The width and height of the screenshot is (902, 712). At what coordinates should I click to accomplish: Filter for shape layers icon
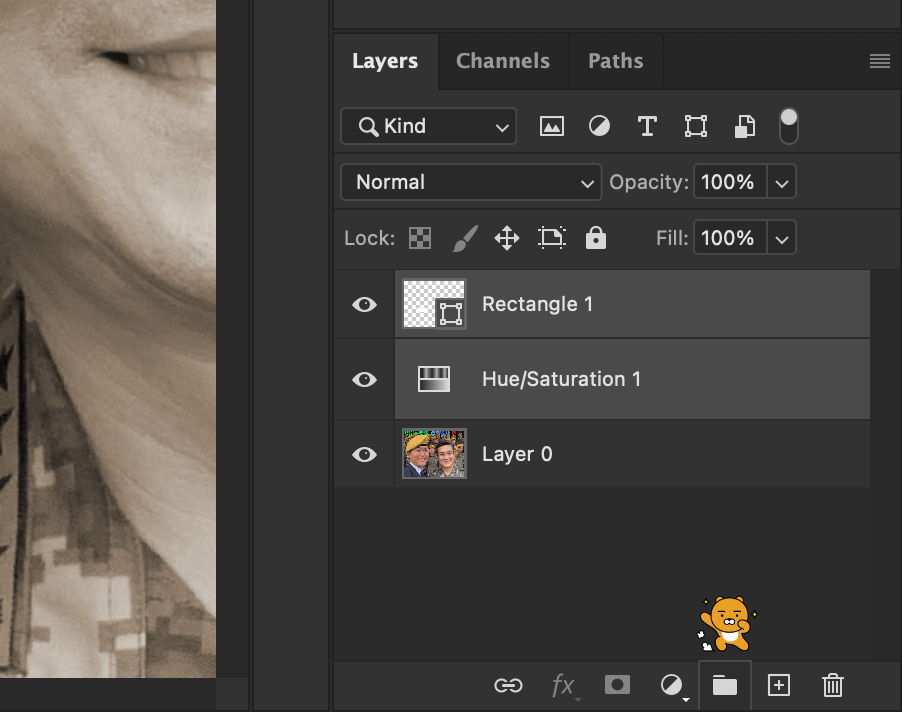pyautogui.click(x=695, y=126)
